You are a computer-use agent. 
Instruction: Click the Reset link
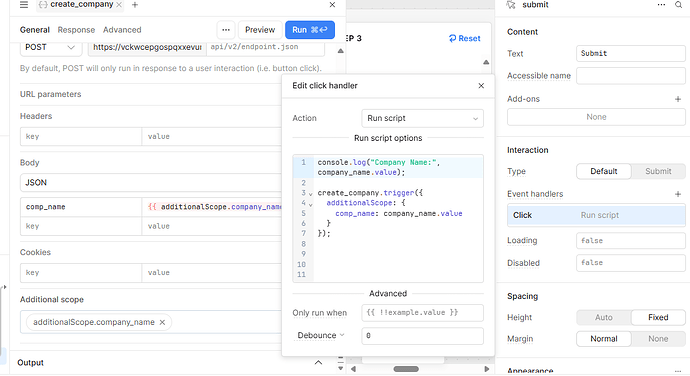click(465, 39)
